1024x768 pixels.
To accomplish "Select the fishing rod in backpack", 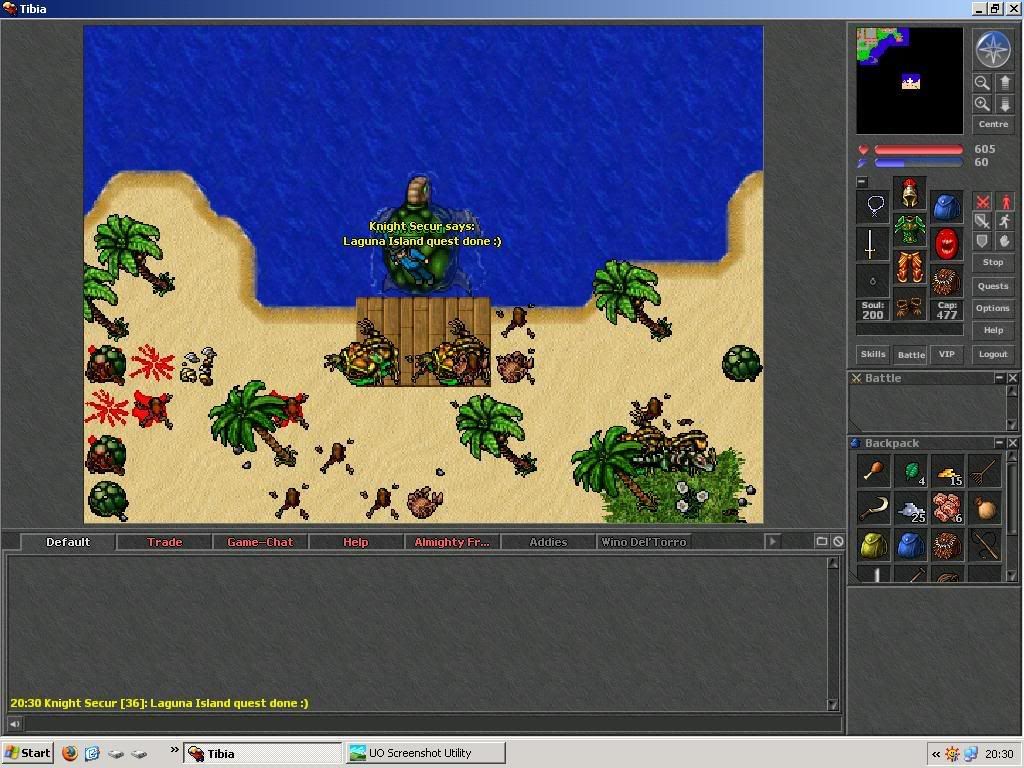I will click(984, 545).
